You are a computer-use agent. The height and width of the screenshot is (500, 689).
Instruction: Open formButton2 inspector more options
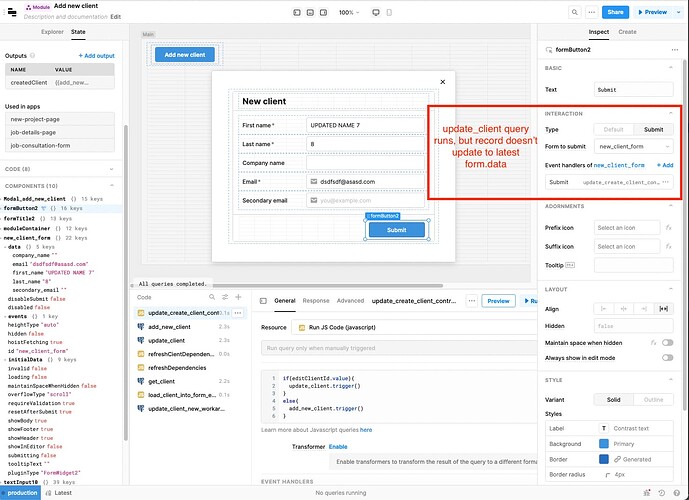point(675,50)
